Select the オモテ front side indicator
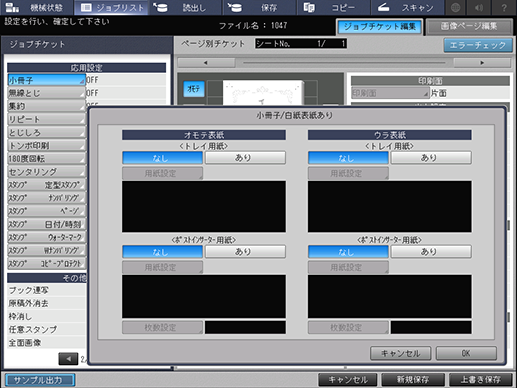This screenshot has width=517, height=388. click(x=194, y=89)
